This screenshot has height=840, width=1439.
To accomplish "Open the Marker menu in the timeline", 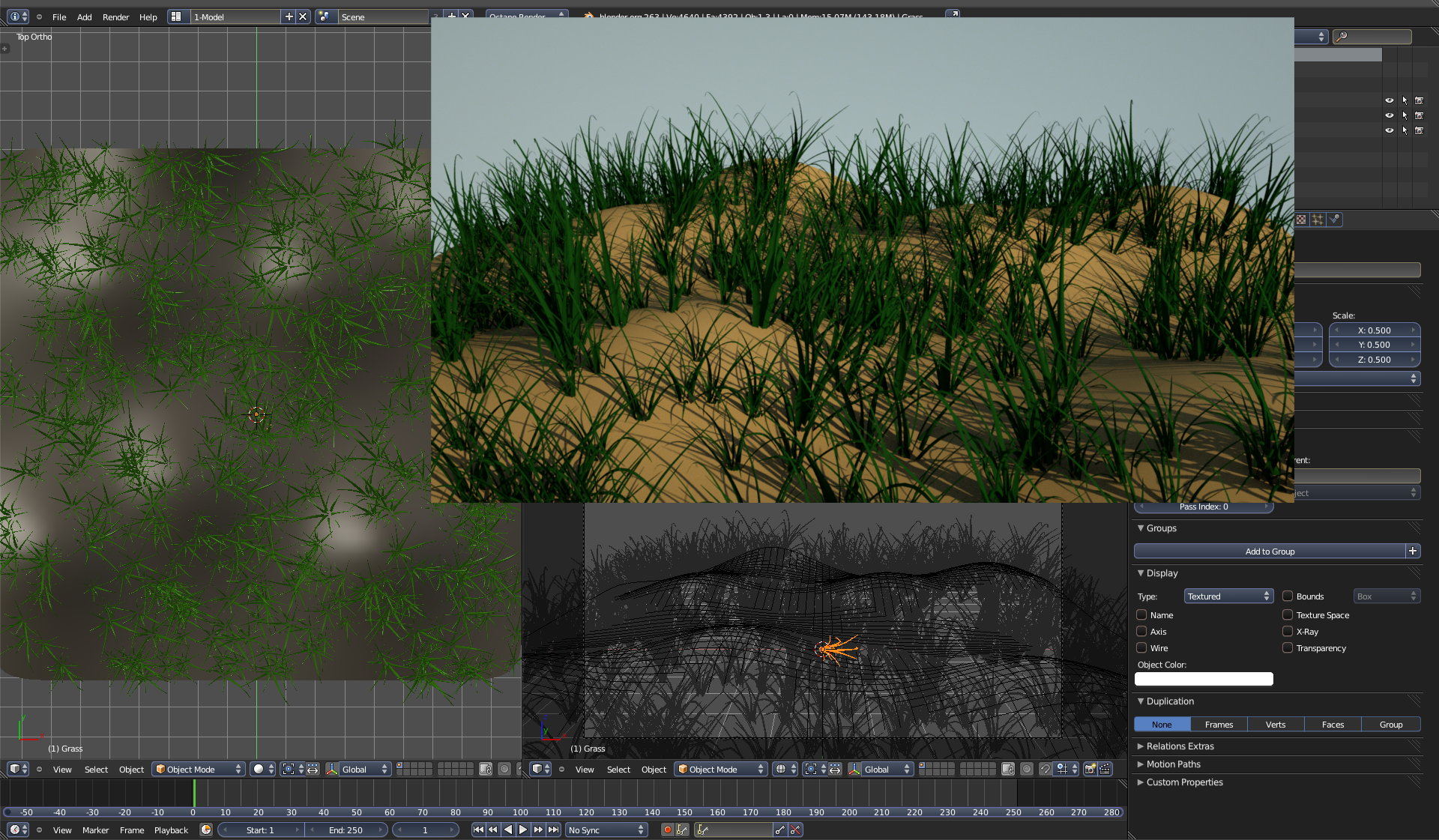I will coord(95,830).
